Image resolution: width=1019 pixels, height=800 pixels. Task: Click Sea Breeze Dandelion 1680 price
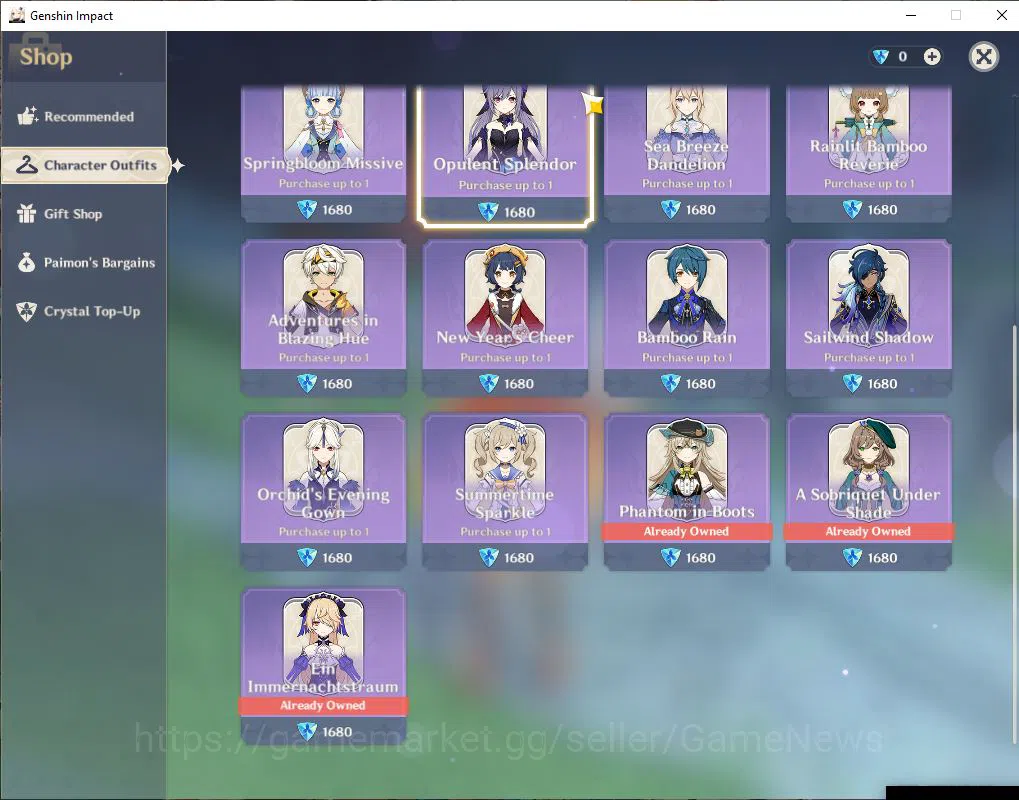tap(687, 209)
